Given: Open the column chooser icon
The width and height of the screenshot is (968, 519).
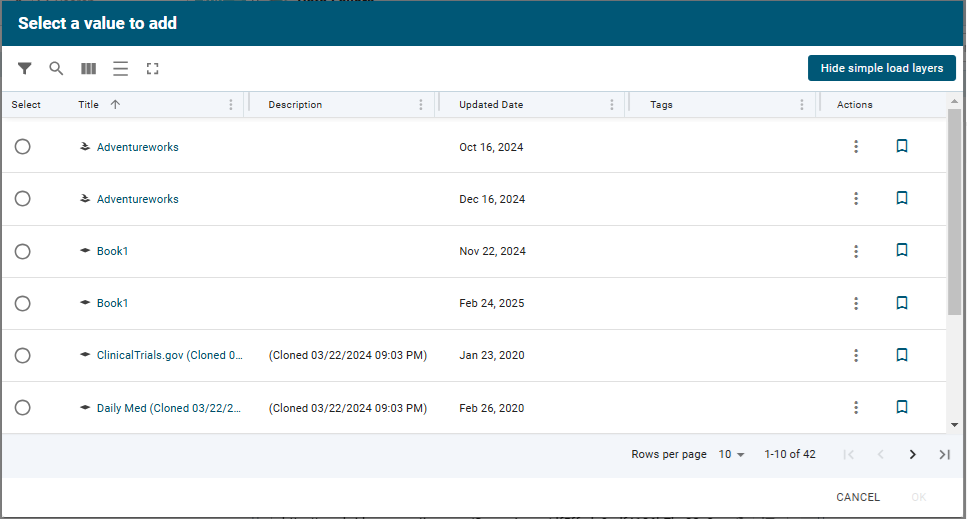Looking at the screenshot, I should click(x=89, y=69).
